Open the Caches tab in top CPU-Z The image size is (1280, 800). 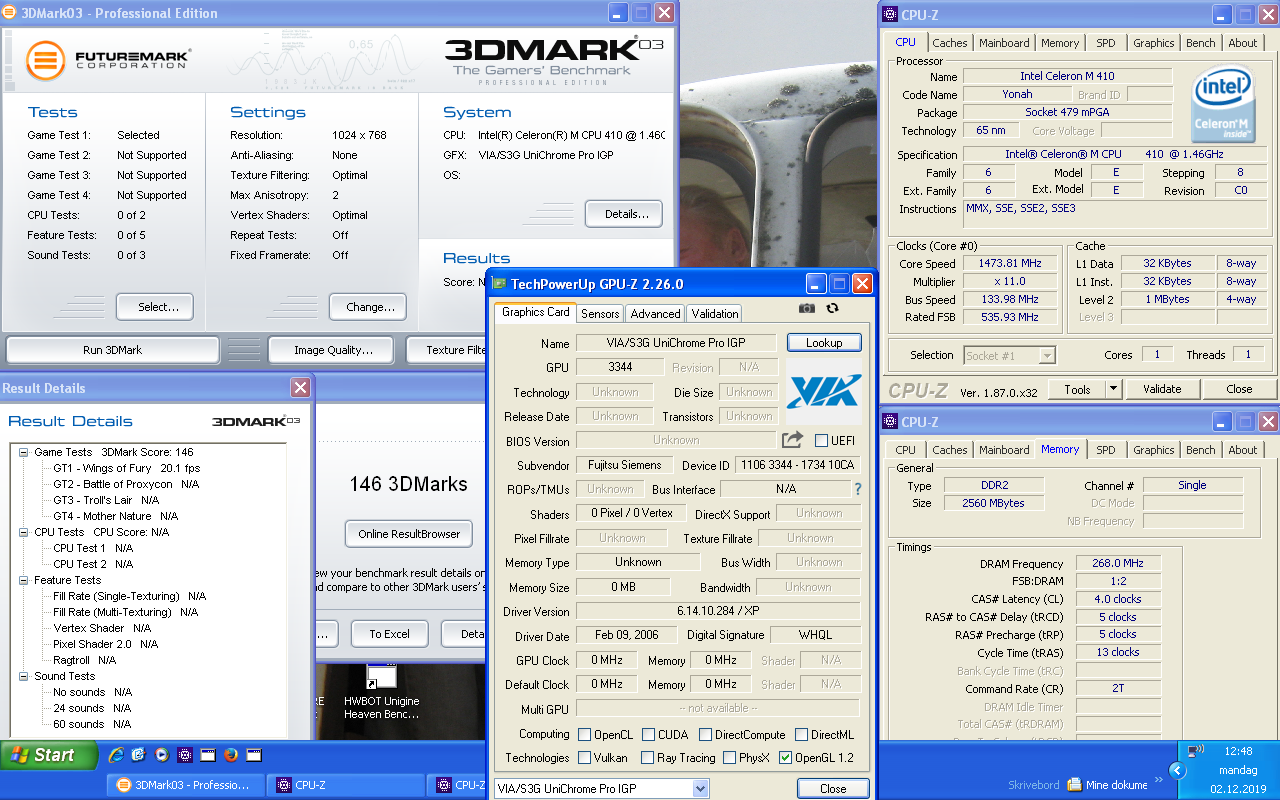point(950,43)
